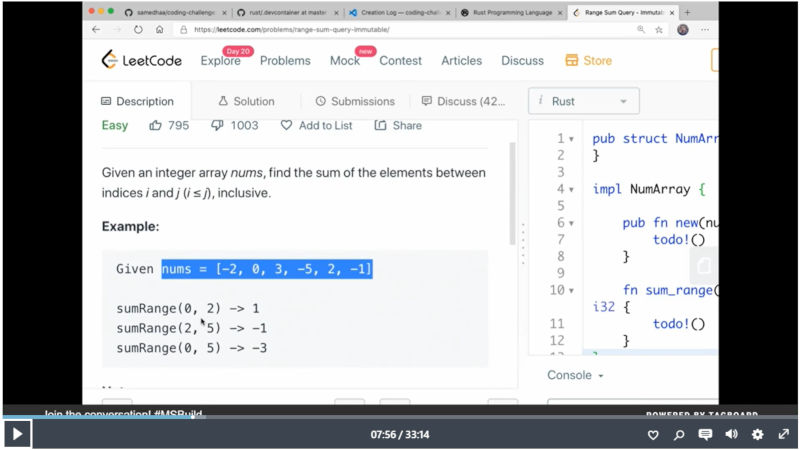Open video search magnifier icon

coord(679,435)
